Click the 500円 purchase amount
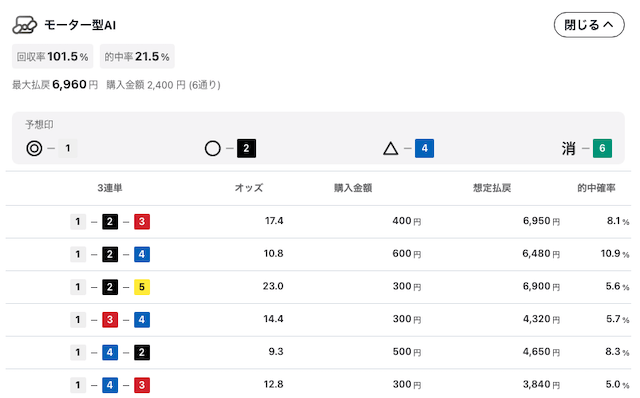 click(407, 351)
